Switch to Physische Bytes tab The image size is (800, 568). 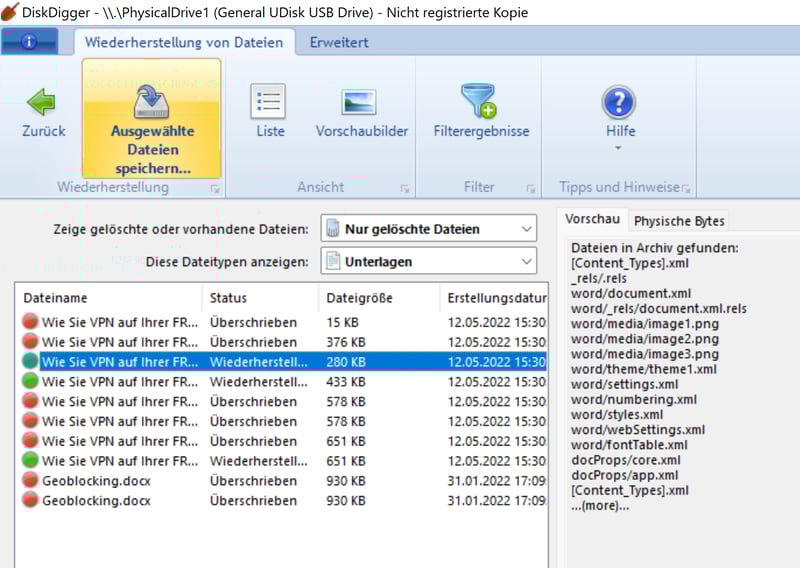(679, 221)
